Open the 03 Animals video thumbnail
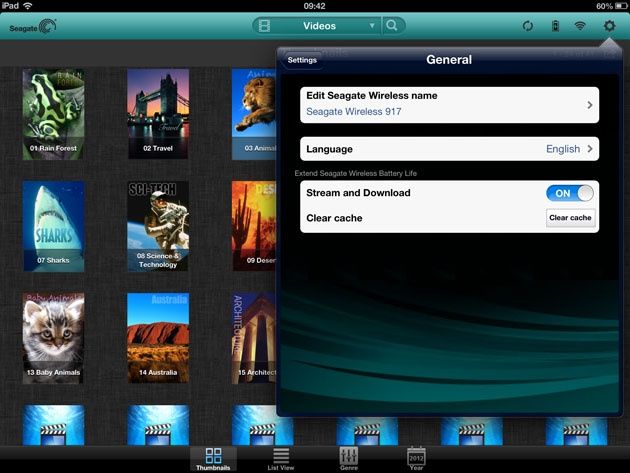Screen dimensions: 630x473 pos(254,114)
